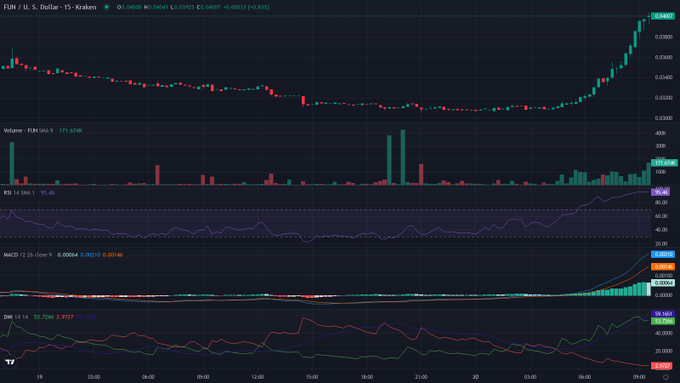680x383 pixels.
Task: Select the FUN / U. S. Dollar symbol title
Action: click(49, 7)
